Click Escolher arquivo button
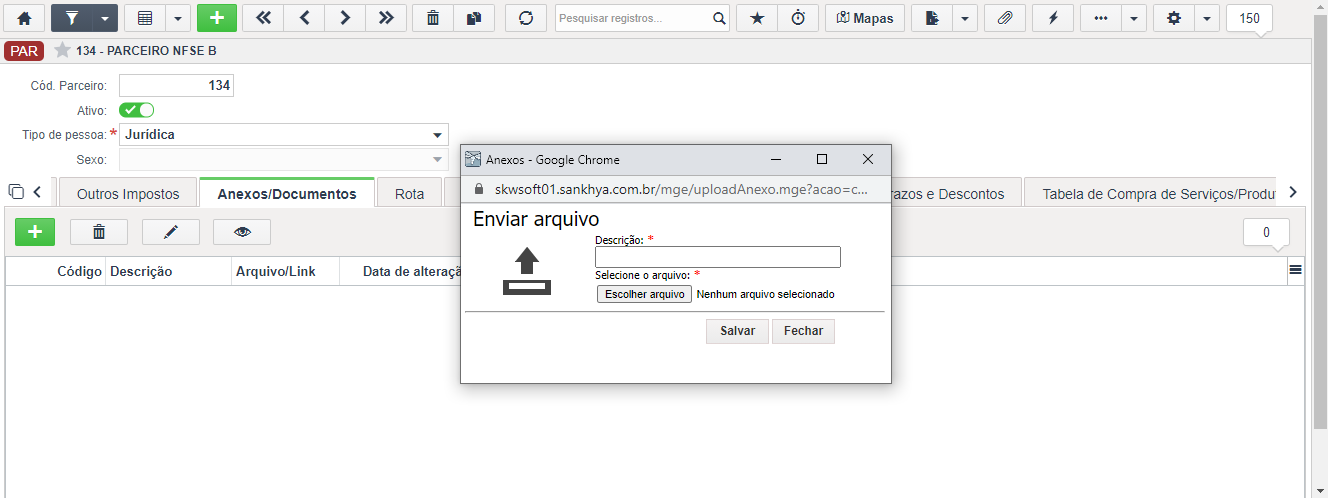The width and height of the screenshot is (1328, 498). pyautogui.click(x=644, y=294)
